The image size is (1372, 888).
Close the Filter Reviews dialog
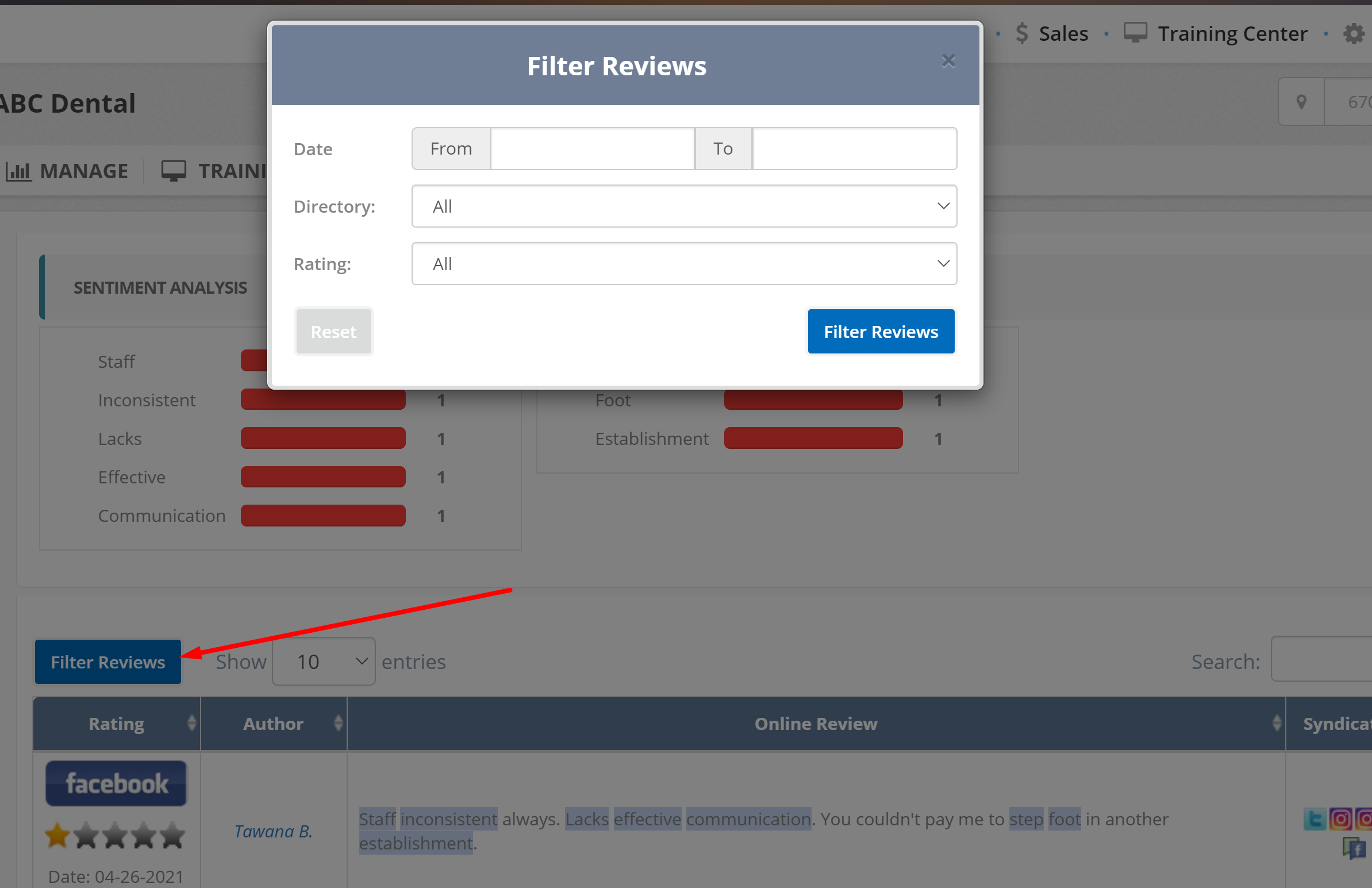[x=948, y=60]
